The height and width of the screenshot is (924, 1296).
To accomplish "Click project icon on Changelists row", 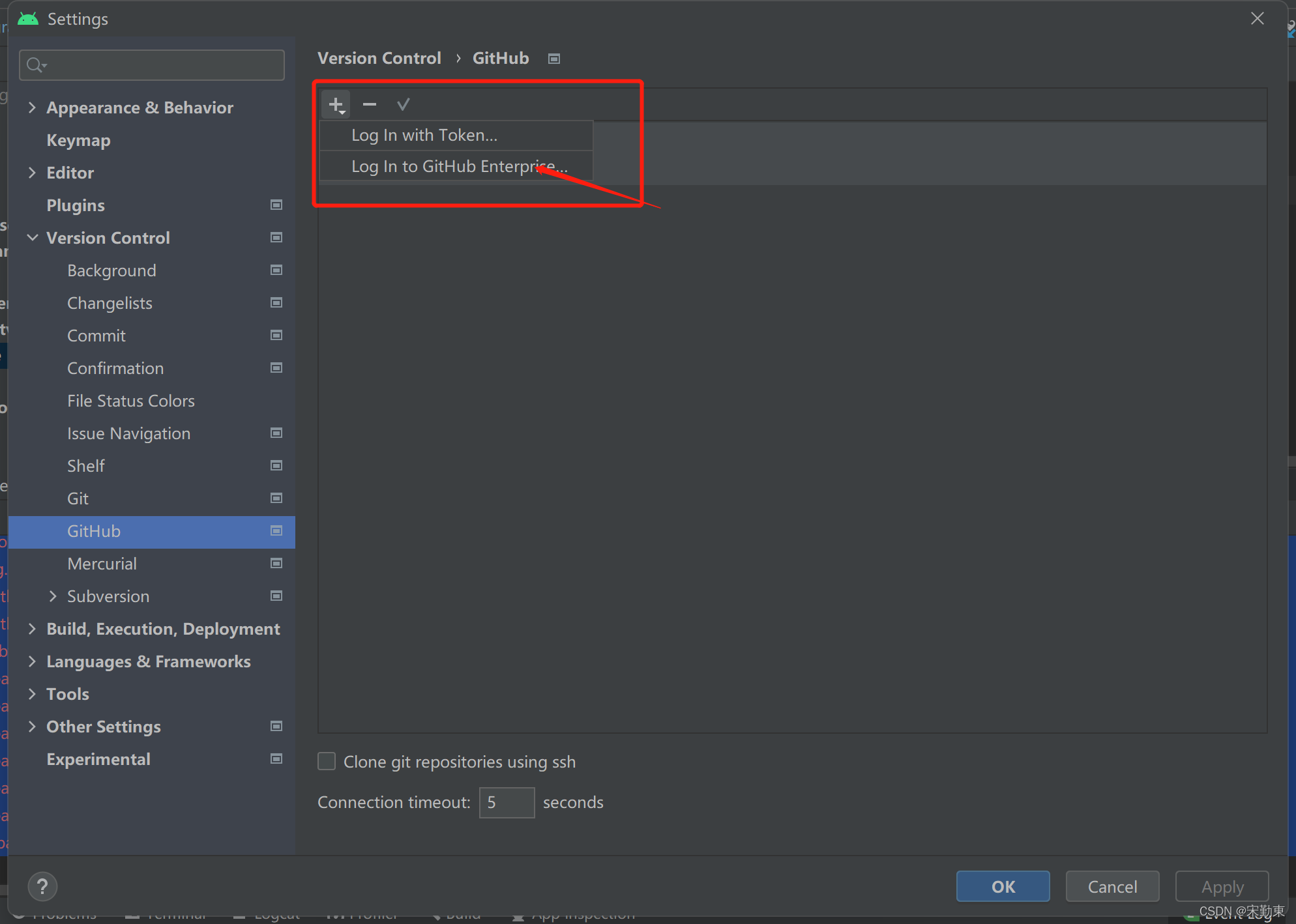I will point(276,303).
